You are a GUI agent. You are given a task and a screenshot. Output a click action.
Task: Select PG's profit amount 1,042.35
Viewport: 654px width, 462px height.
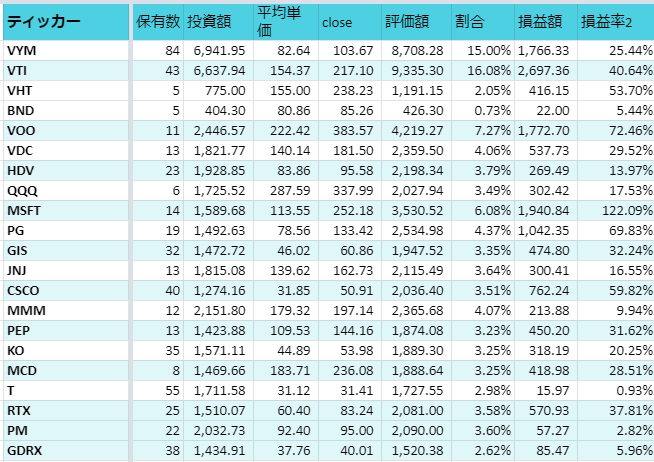(546, 231)
